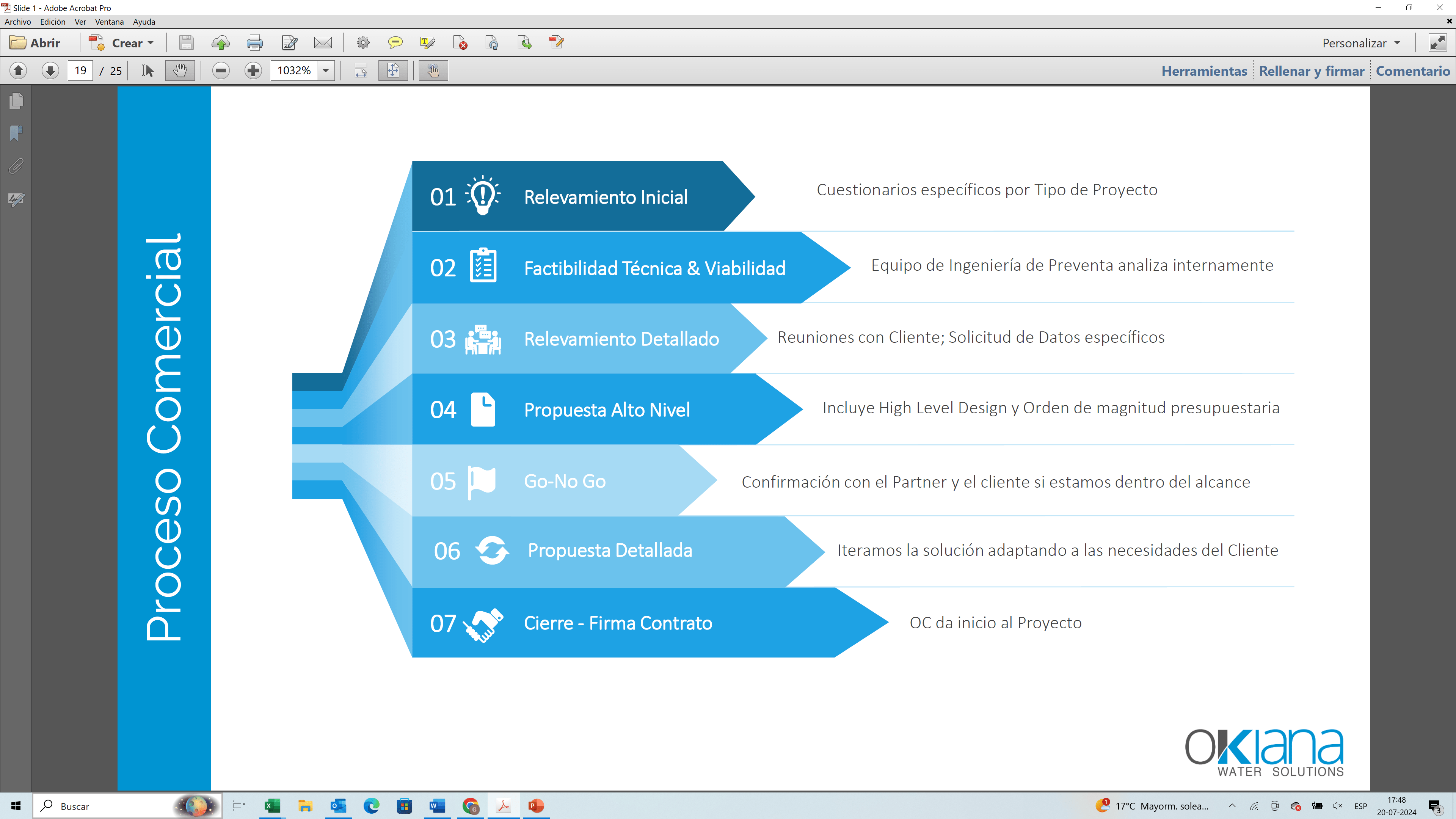
Task: Toggle fit one full page view
Action: (x=393, y=71)
